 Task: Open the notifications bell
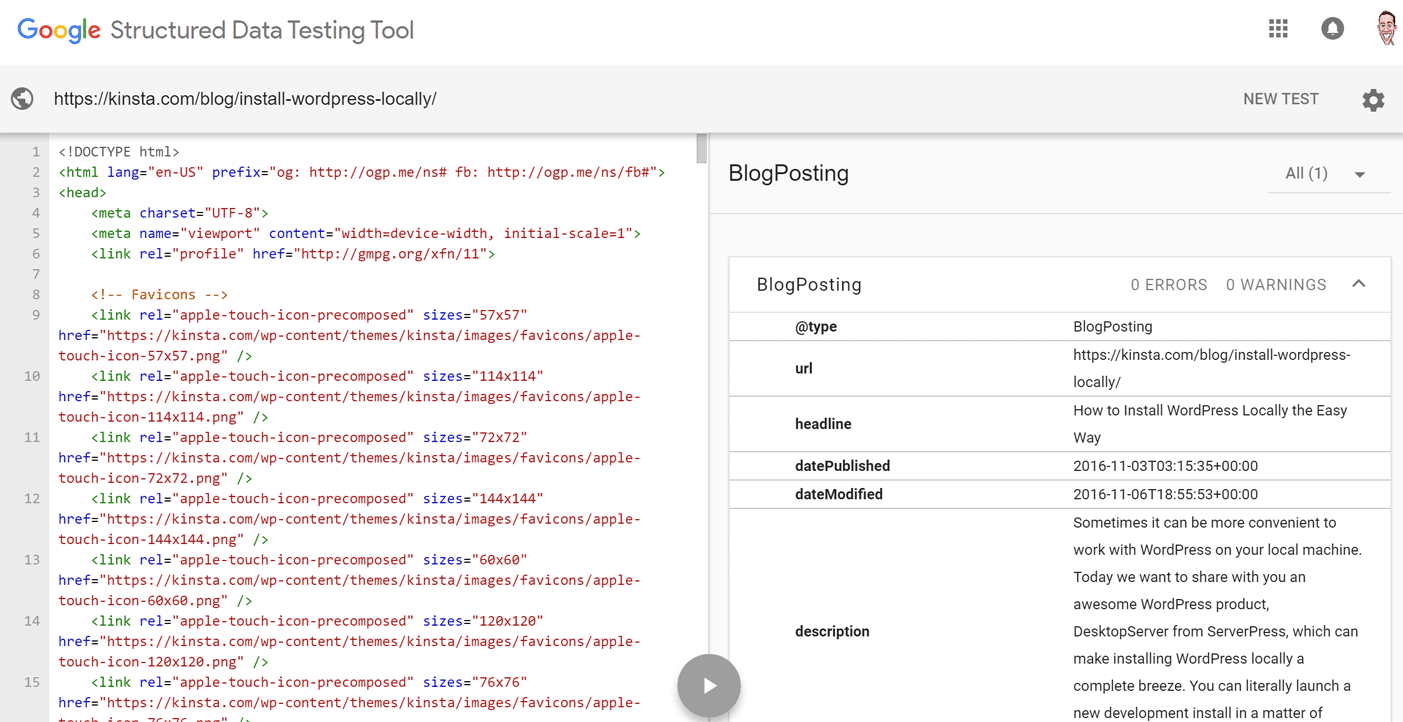click(1332, 29)
